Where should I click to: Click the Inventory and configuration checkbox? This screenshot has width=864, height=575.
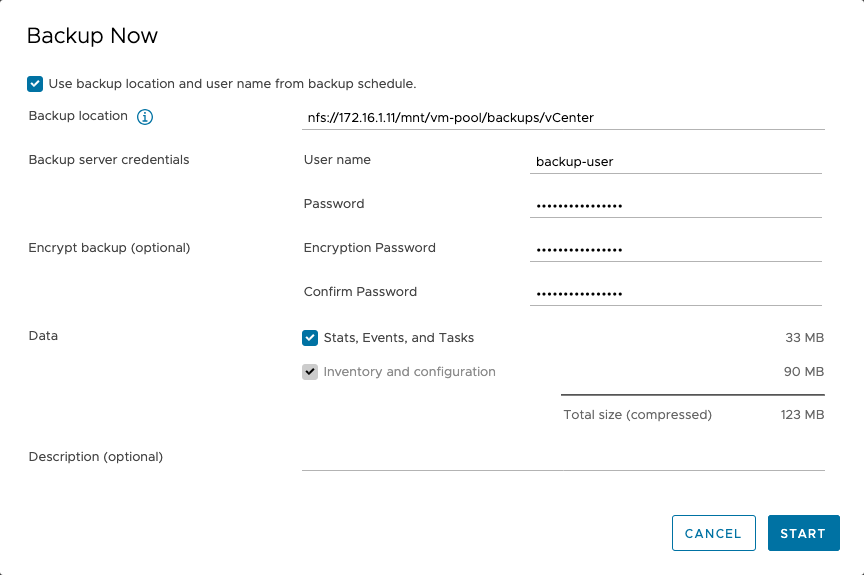pyautogui.click(x=310, y=372)
